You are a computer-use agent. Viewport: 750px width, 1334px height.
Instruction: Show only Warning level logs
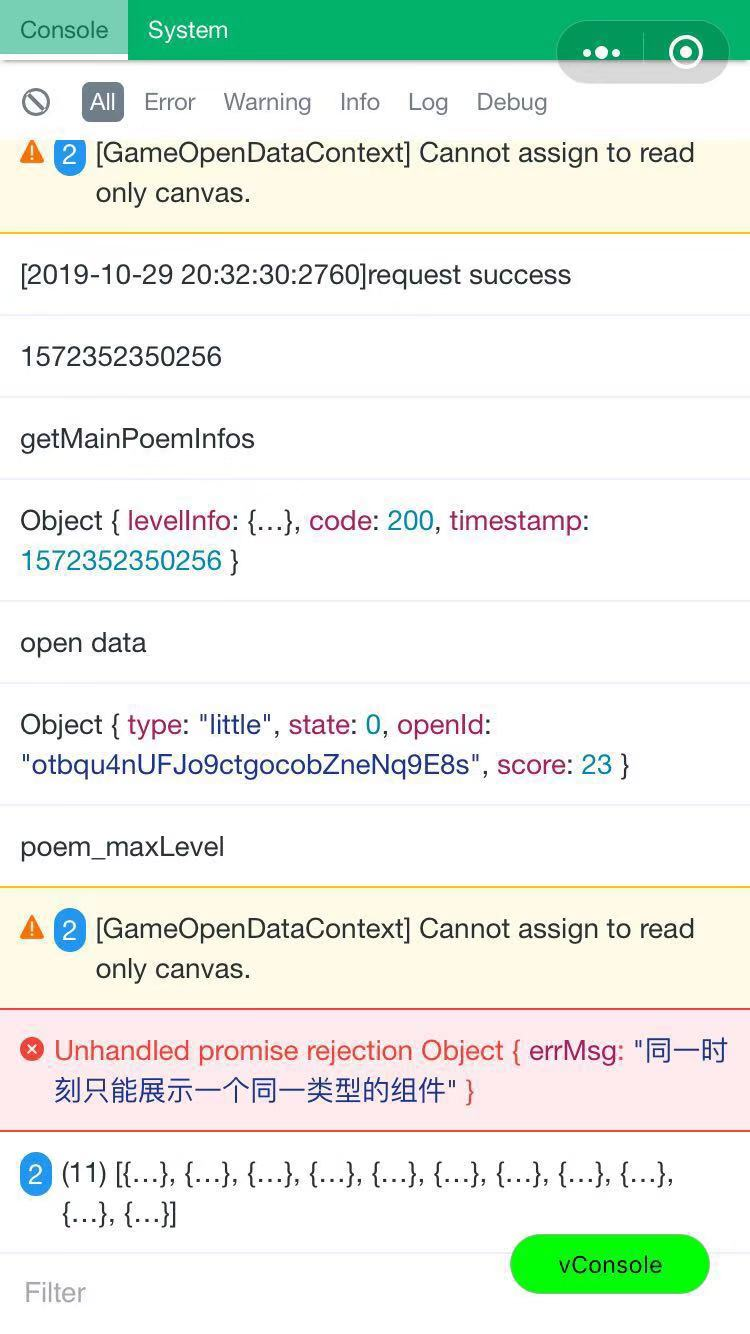[x=267, y=102]
